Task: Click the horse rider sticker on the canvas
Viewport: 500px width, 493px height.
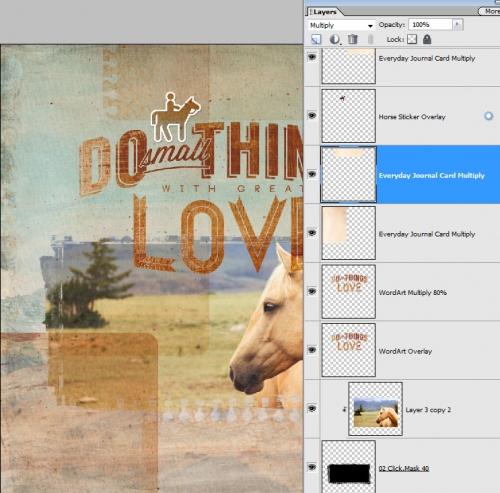Action: click(x=175, y=118)
